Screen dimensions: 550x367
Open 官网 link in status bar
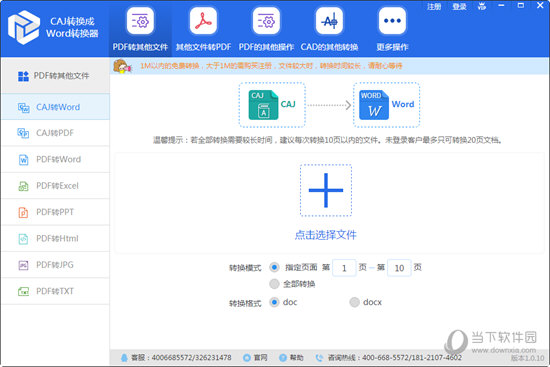(x=260, y=358)
